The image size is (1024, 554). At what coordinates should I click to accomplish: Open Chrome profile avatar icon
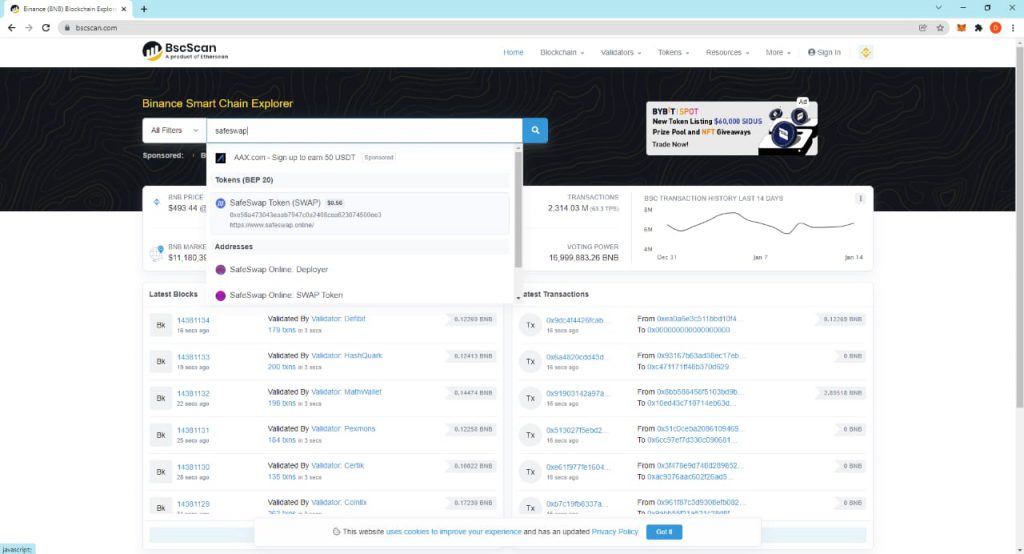point(995,28)
